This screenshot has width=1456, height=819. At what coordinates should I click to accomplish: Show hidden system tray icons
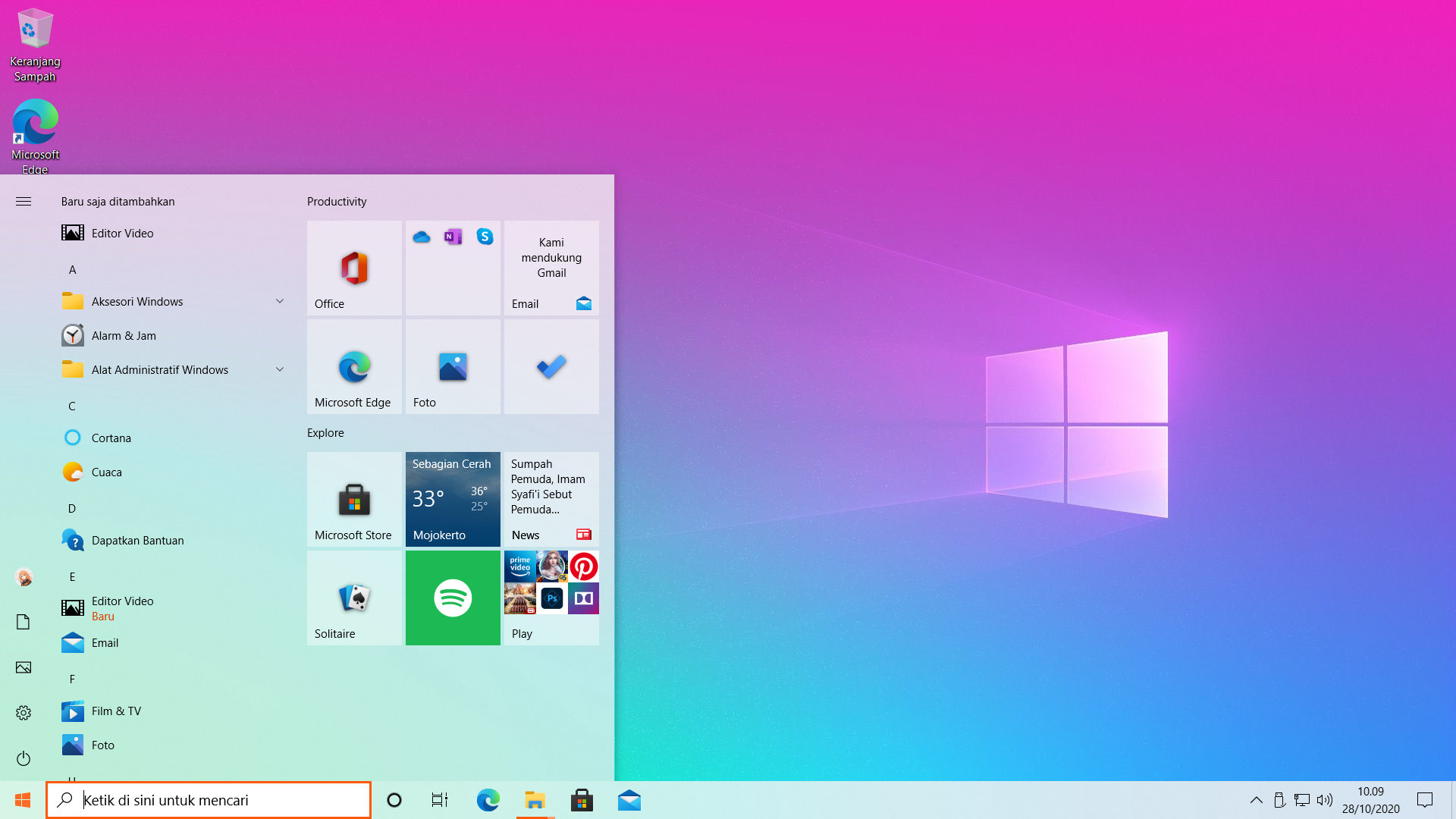click(x=1256, y=800)
